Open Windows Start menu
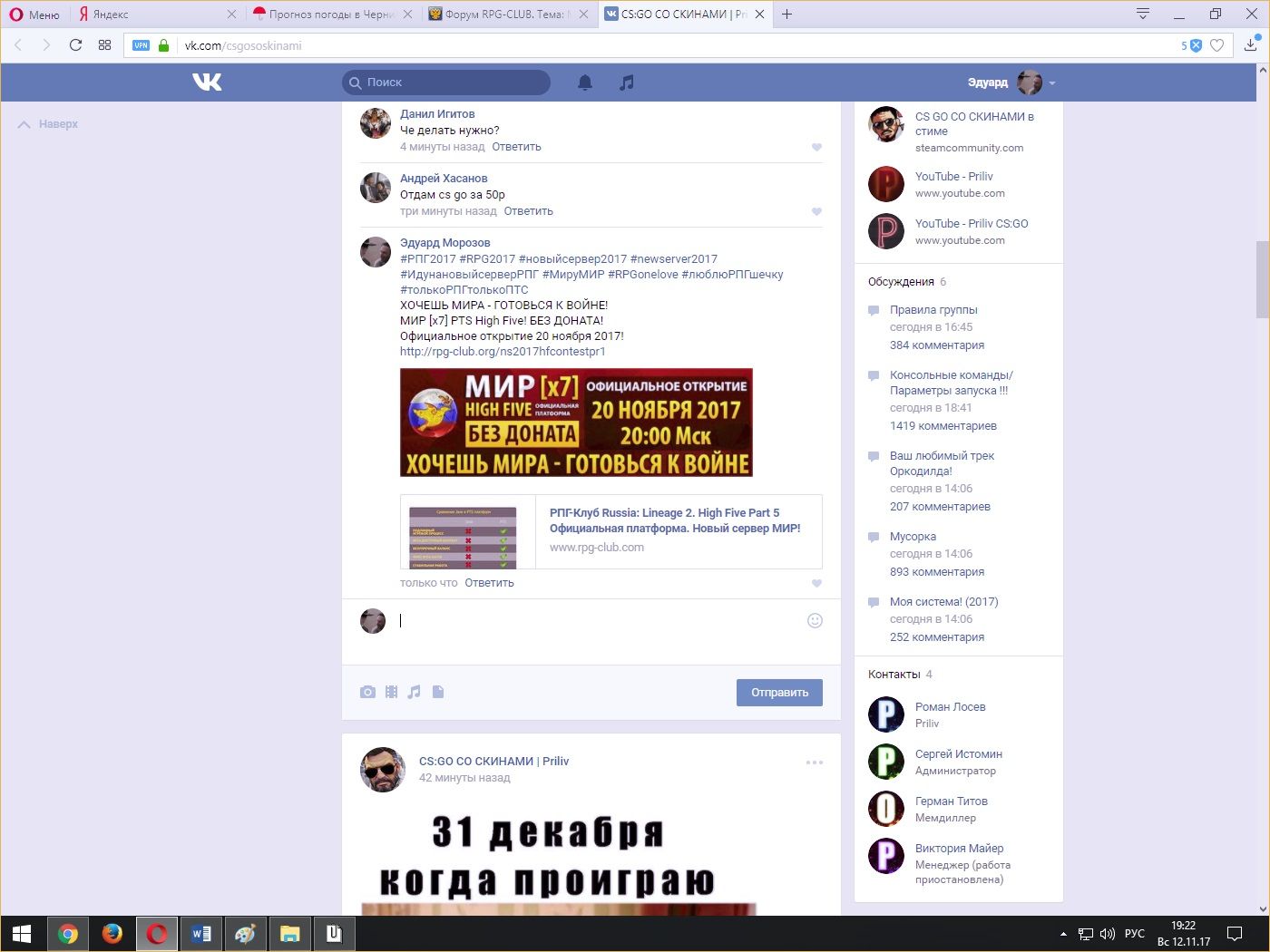Screen dimensions: 1270x952 click(x=22, y=934)
